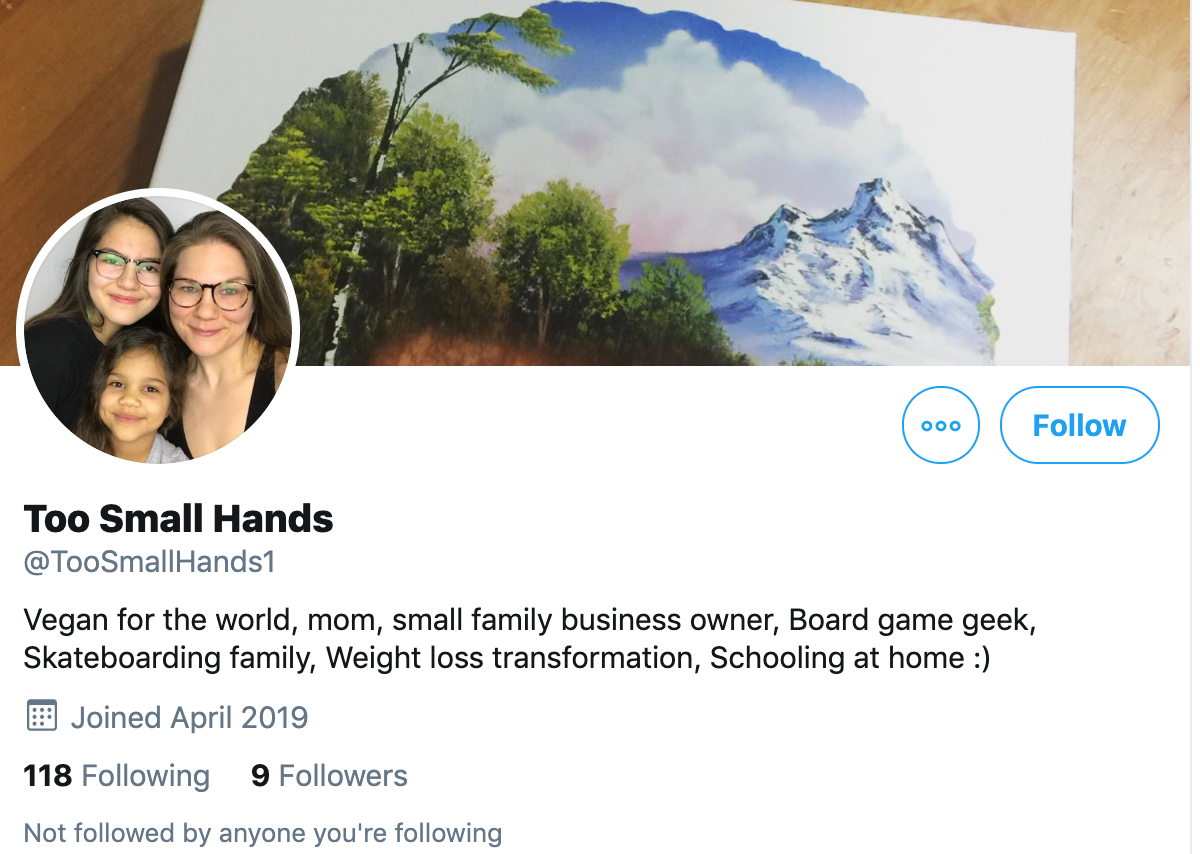This screenshot has height=854, width=1200.
Task: Open the three-dot more options button
Action: point(940,425)
